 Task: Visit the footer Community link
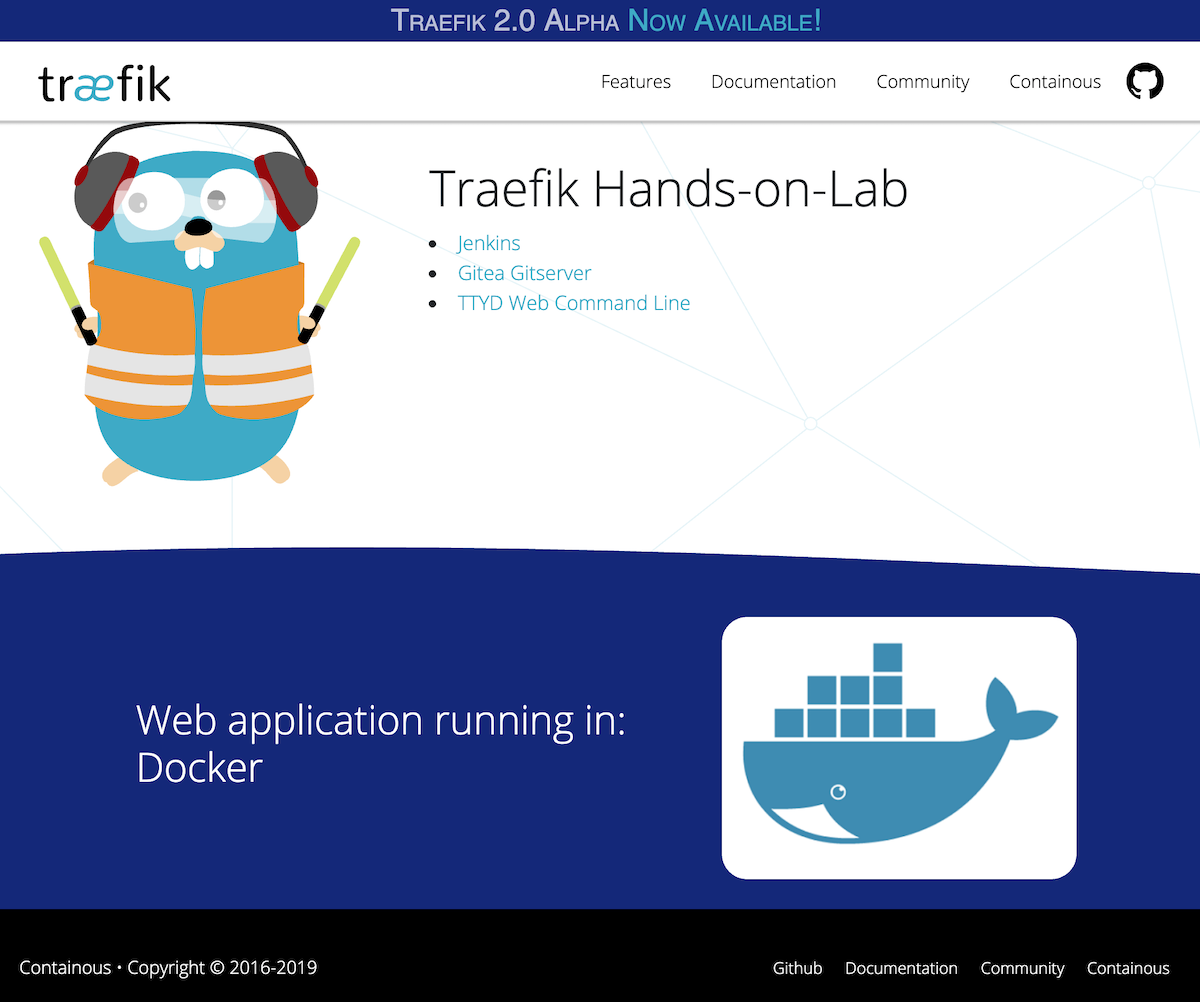[x=1022, y=968]
